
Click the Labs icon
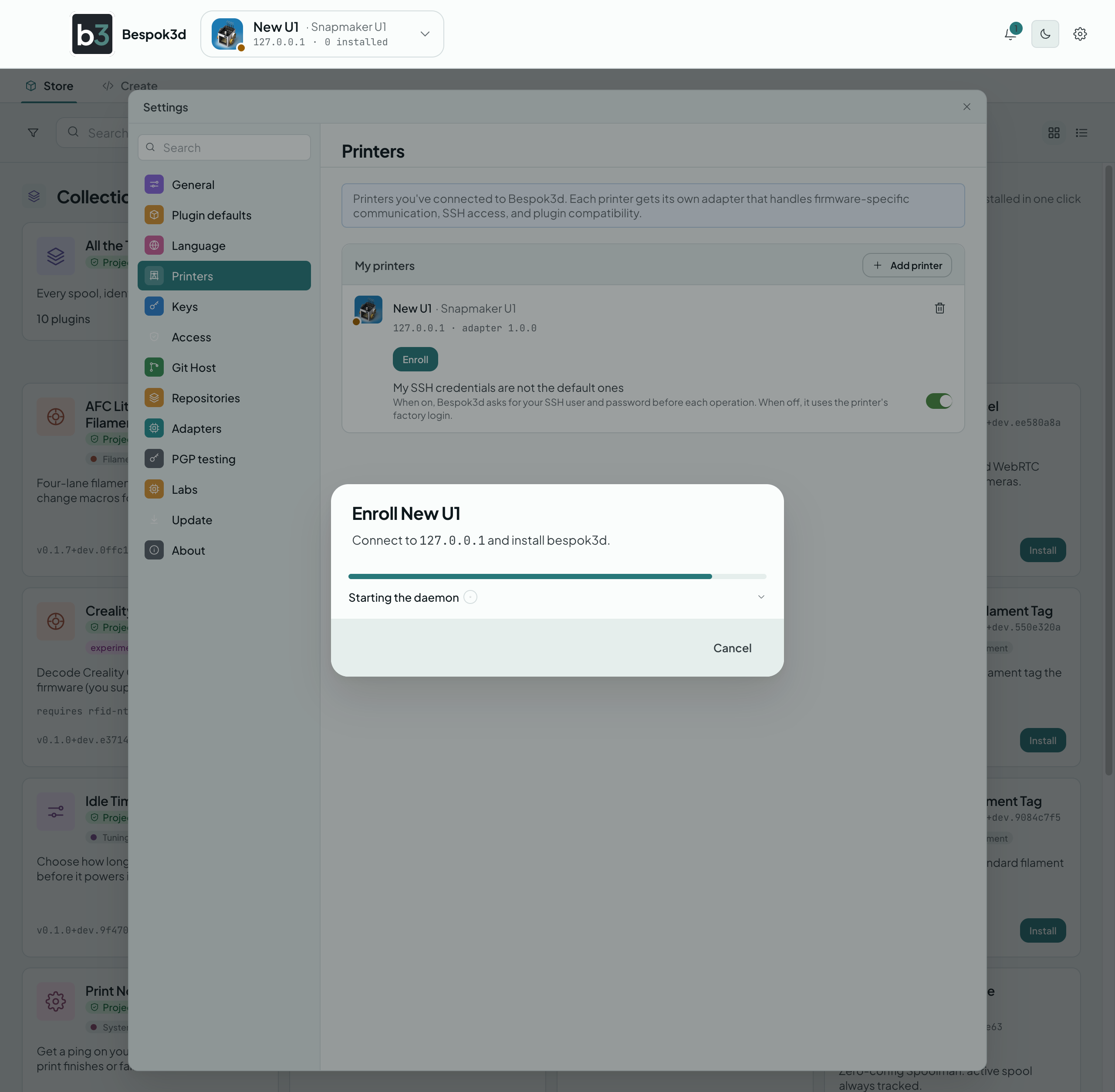[x=154, y=489]
